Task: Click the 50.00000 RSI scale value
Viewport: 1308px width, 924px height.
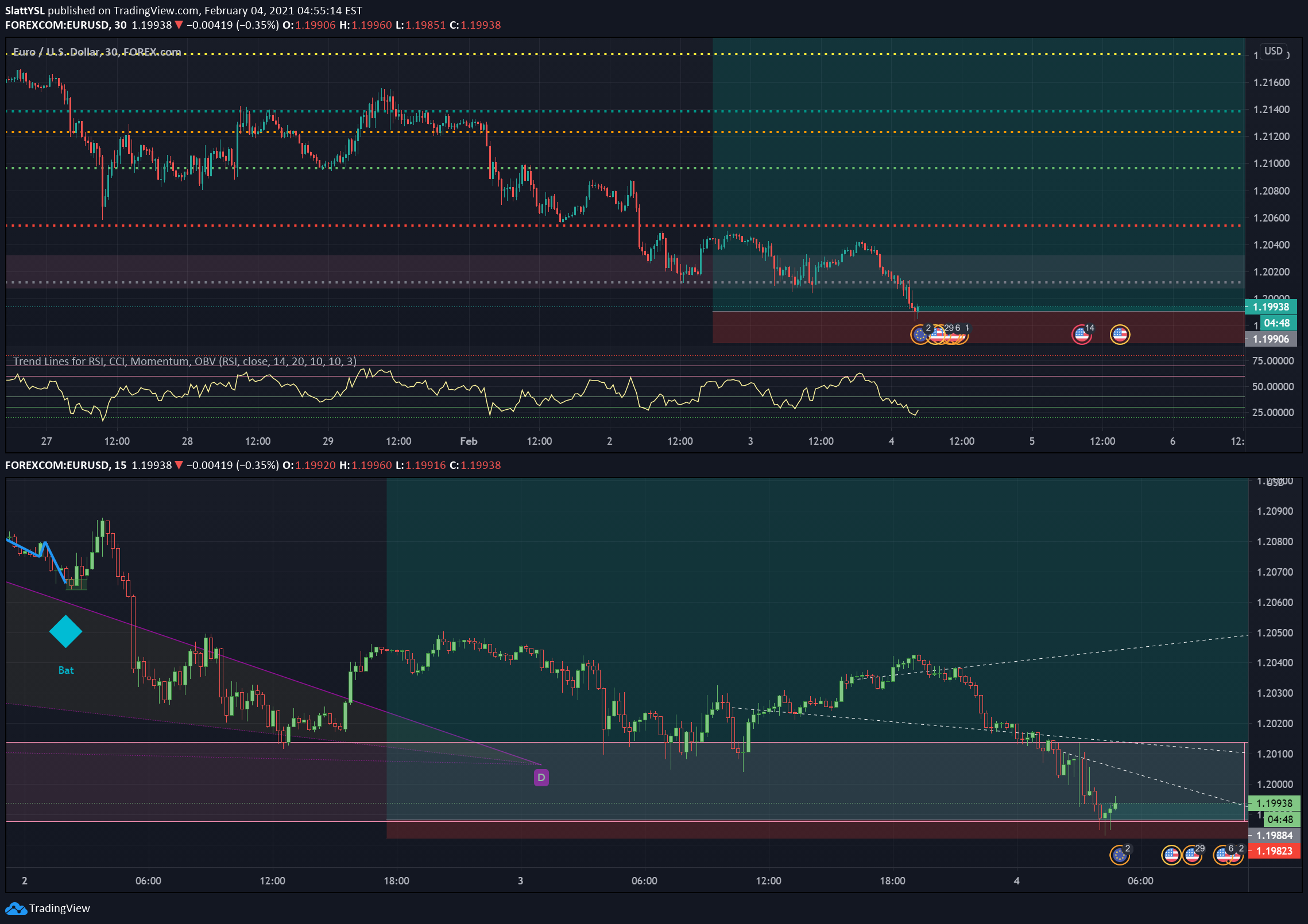Action: pos(1272,387)
